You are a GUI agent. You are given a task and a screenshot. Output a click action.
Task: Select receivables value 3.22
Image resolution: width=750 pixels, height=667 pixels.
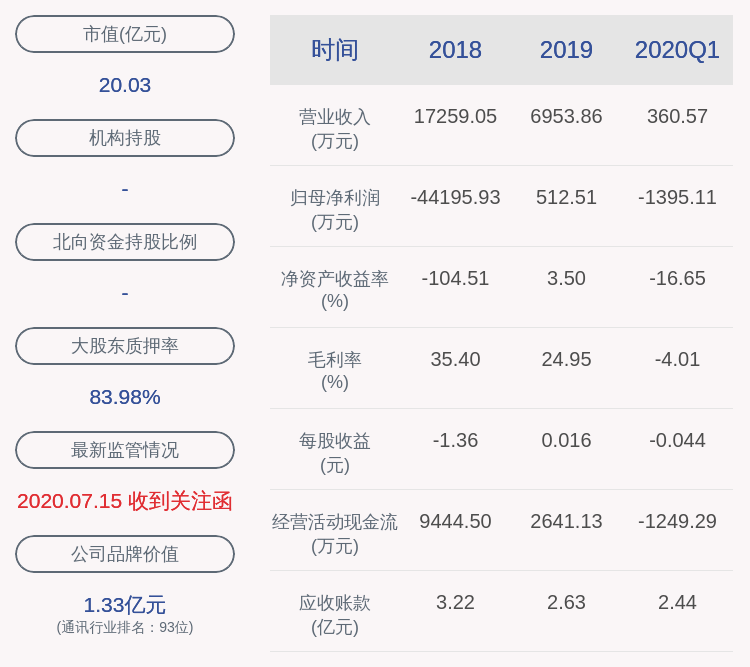coord(455,602)
